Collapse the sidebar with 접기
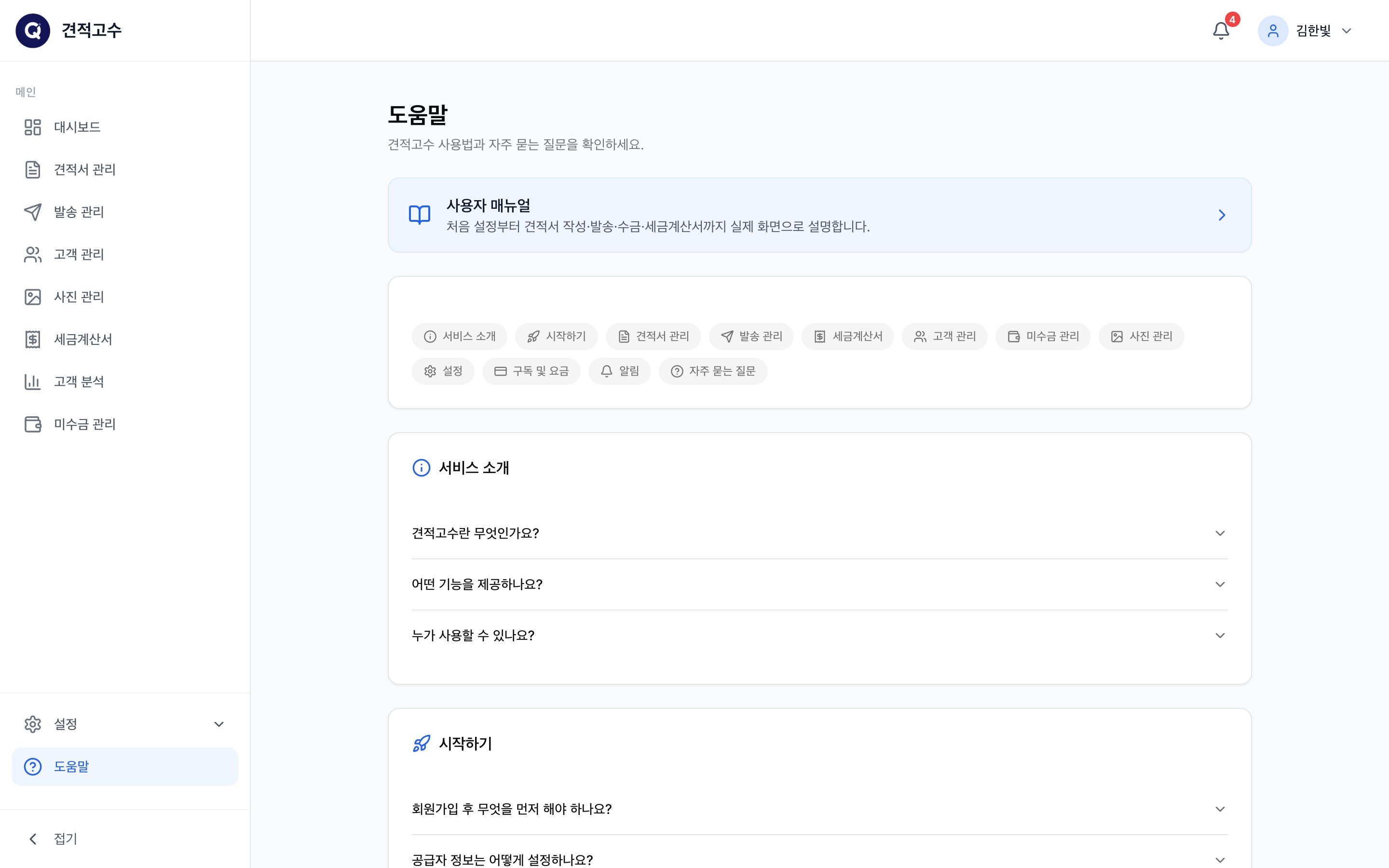 click(124, 839)
